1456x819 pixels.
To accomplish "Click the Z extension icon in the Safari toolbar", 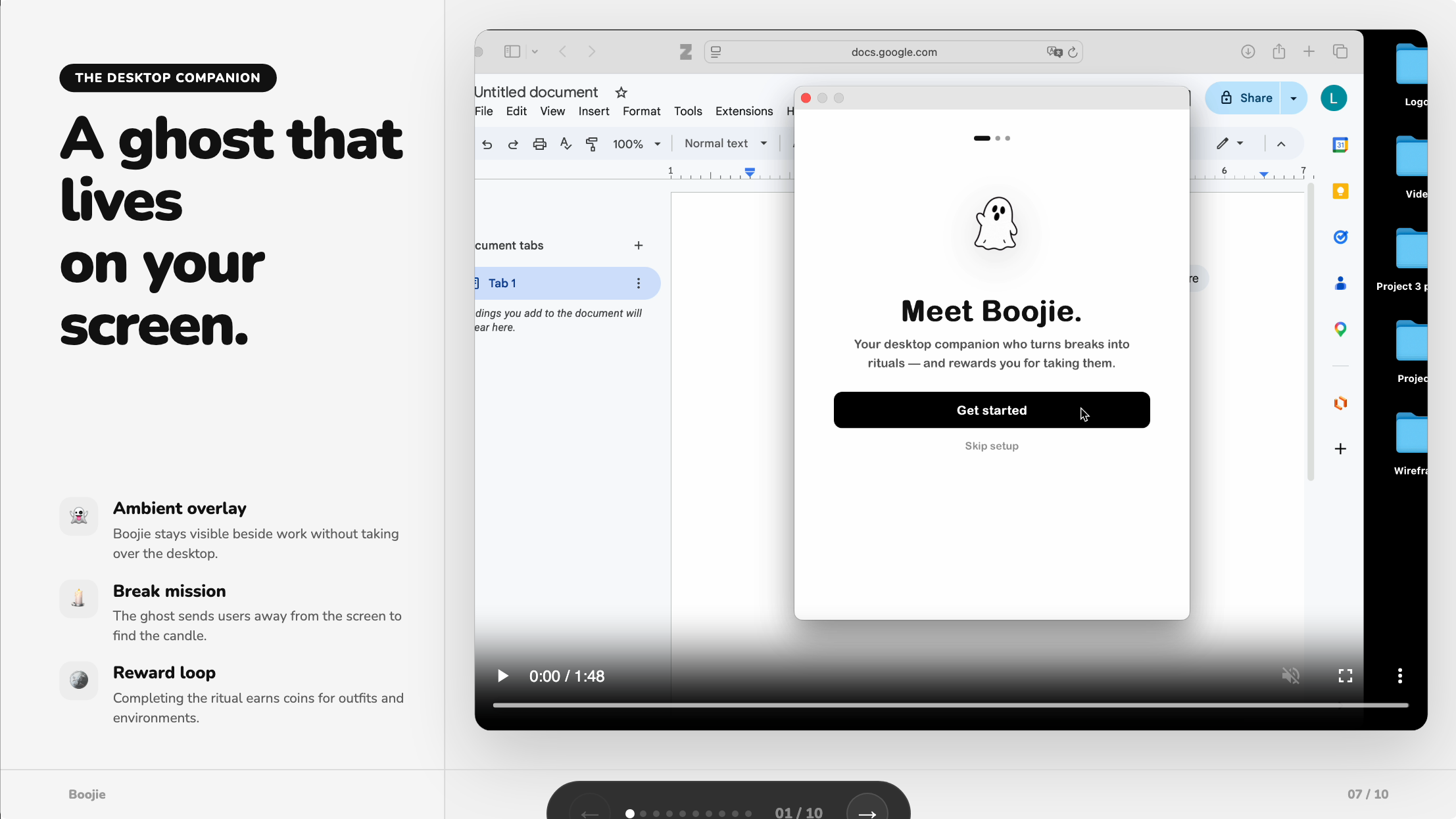I will pyautogui.click(x=685, y=52).
